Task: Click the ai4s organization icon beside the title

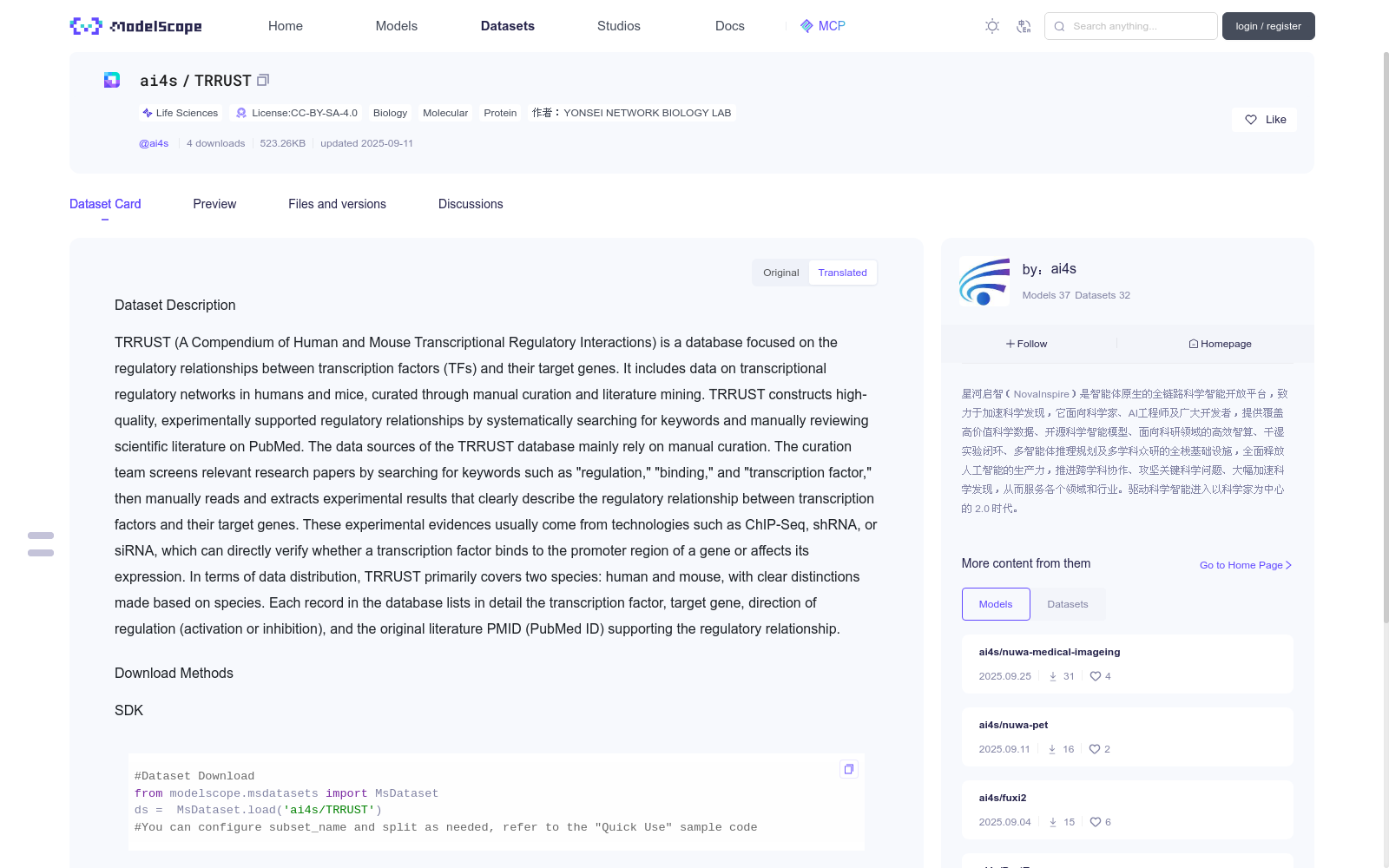Action: 112,80
